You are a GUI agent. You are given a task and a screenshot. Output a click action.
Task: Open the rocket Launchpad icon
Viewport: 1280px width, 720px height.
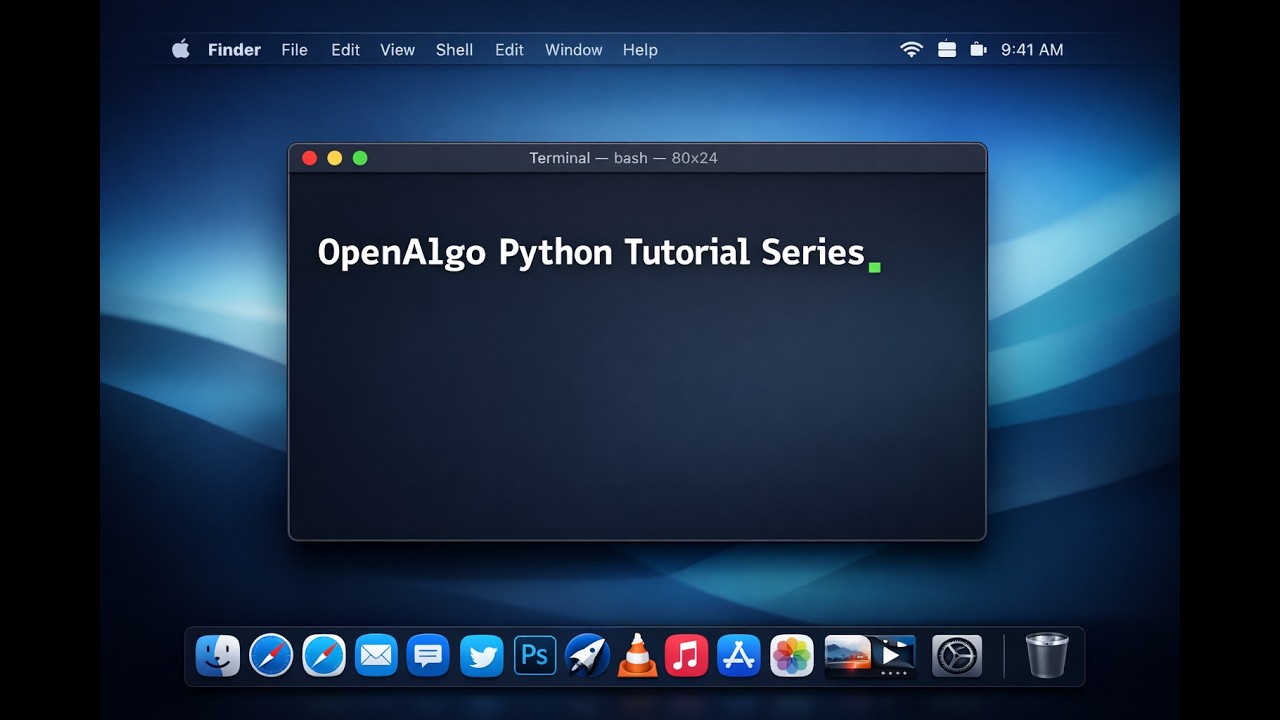coord(587,656)
